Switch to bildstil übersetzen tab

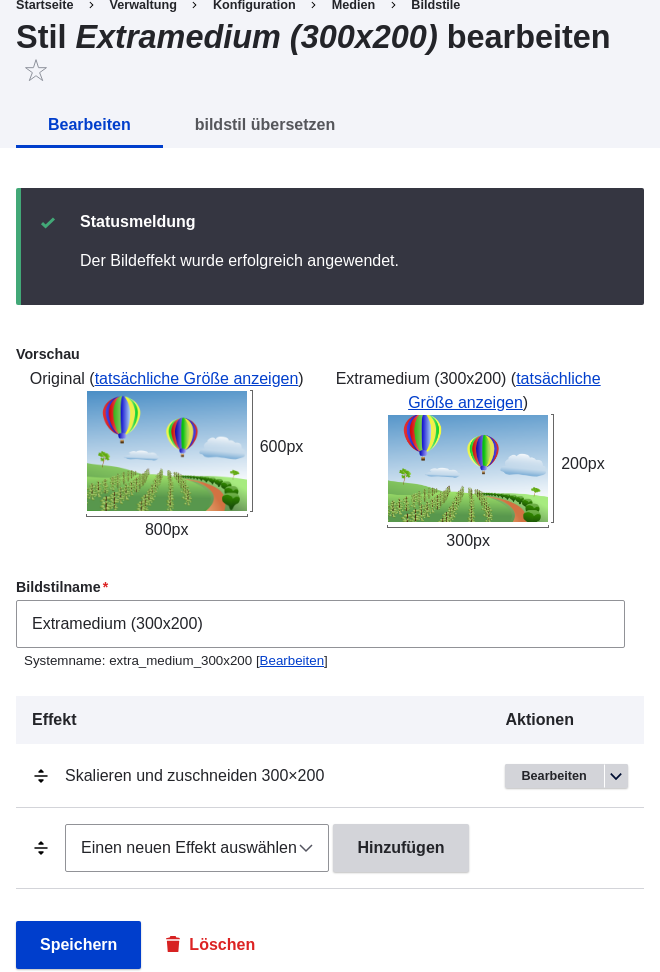point(265,125)
